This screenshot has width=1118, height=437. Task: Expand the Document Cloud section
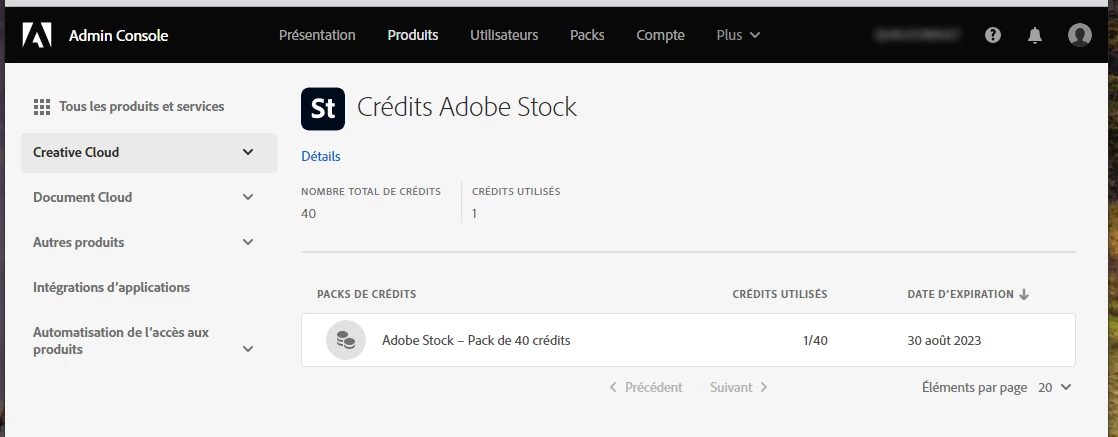click(x=248, y=197)
